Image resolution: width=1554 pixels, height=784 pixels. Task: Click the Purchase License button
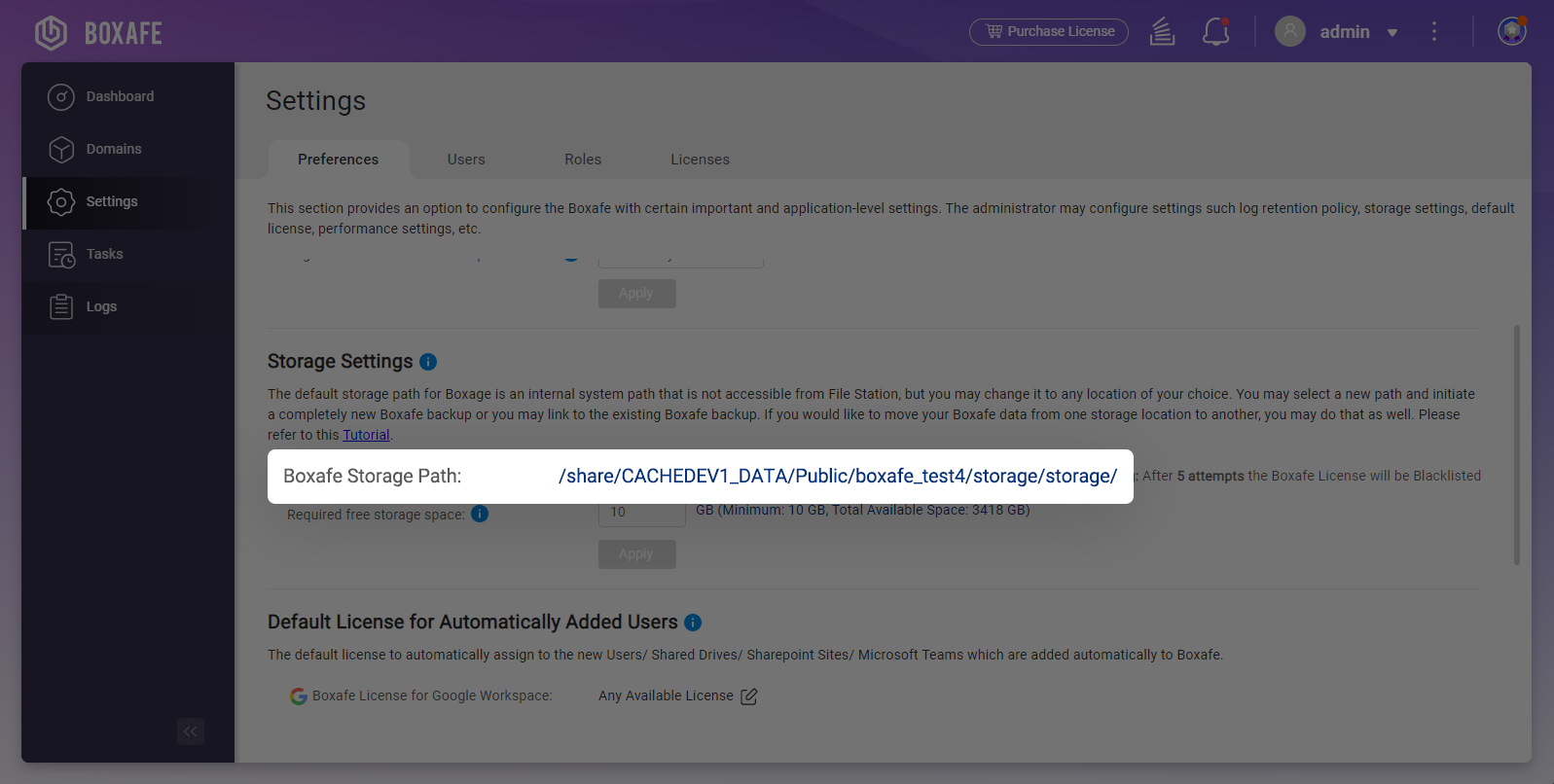tap(1048, 32)
